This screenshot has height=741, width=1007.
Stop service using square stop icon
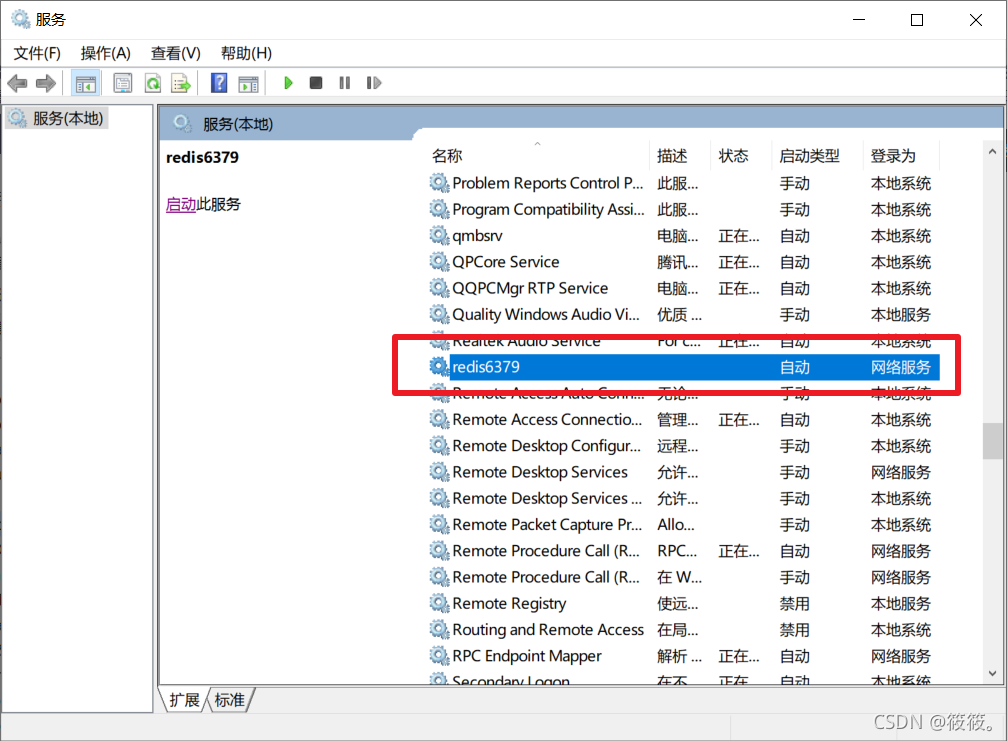315,83
